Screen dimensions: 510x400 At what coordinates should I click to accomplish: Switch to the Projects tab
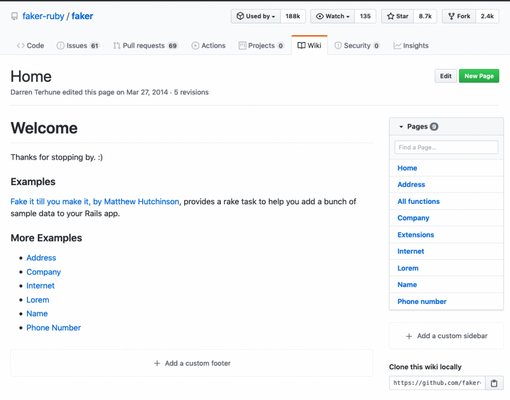pyautogui.click(x=261, y=46)
